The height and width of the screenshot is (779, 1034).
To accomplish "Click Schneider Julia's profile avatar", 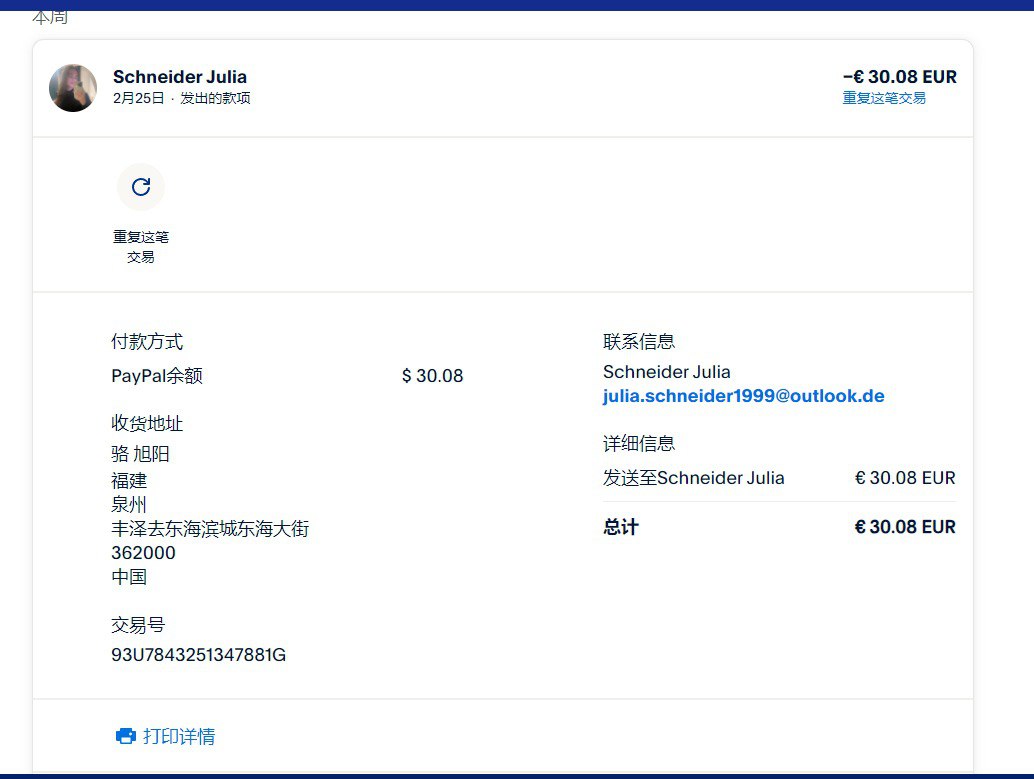I will 73,88.
